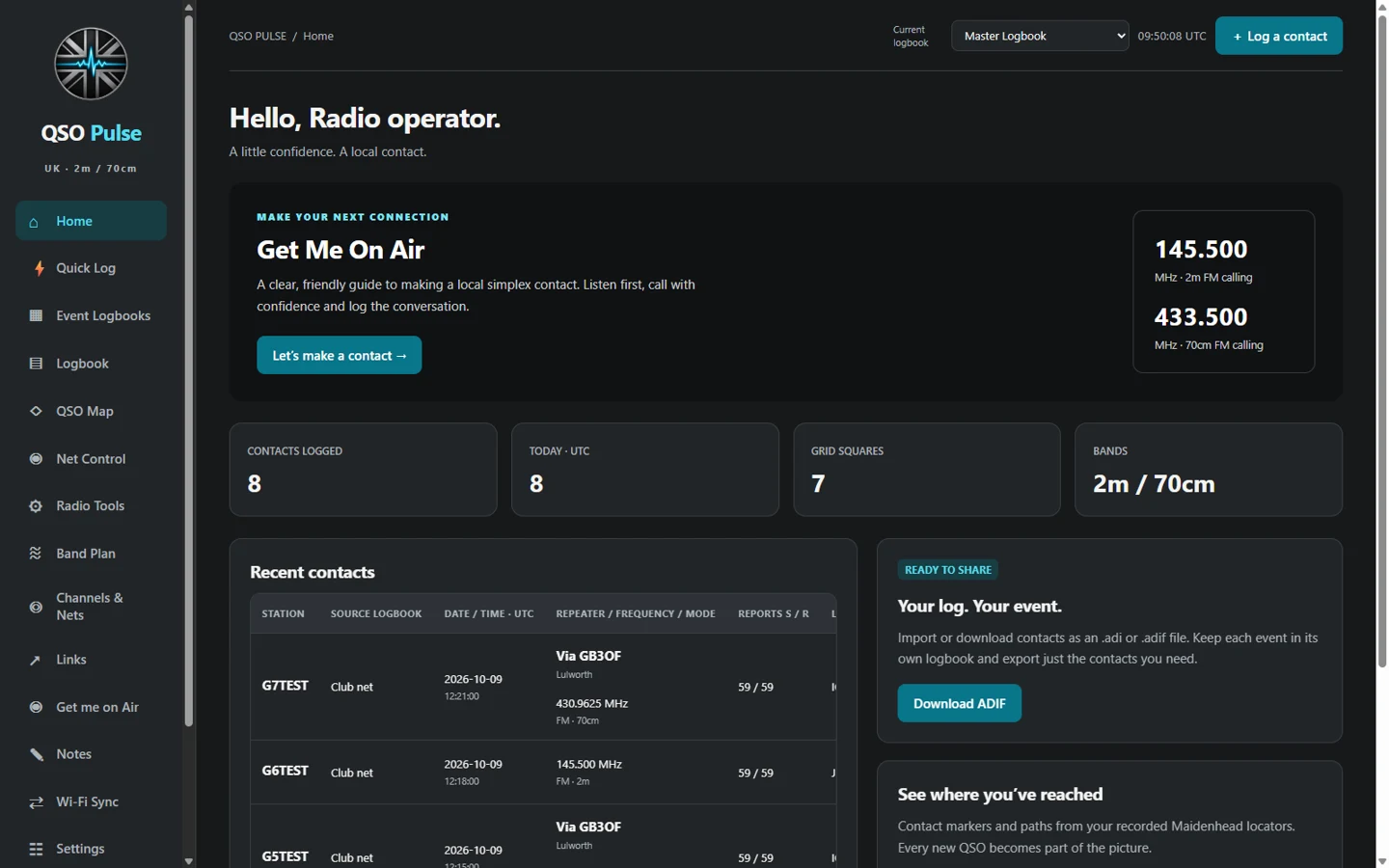Click the Station column header

283,613
